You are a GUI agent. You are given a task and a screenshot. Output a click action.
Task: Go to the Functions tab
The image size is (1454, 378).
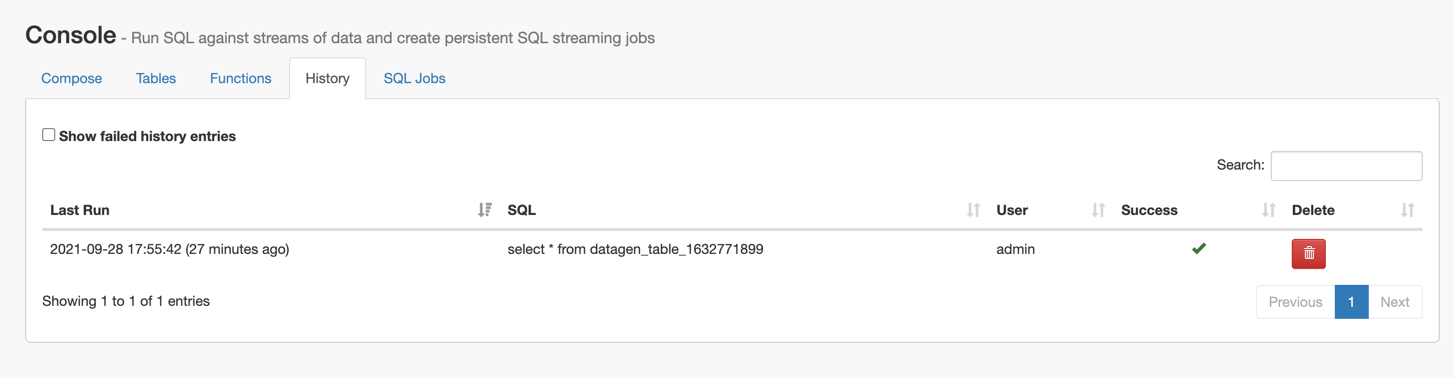click(x=240, y=78)
